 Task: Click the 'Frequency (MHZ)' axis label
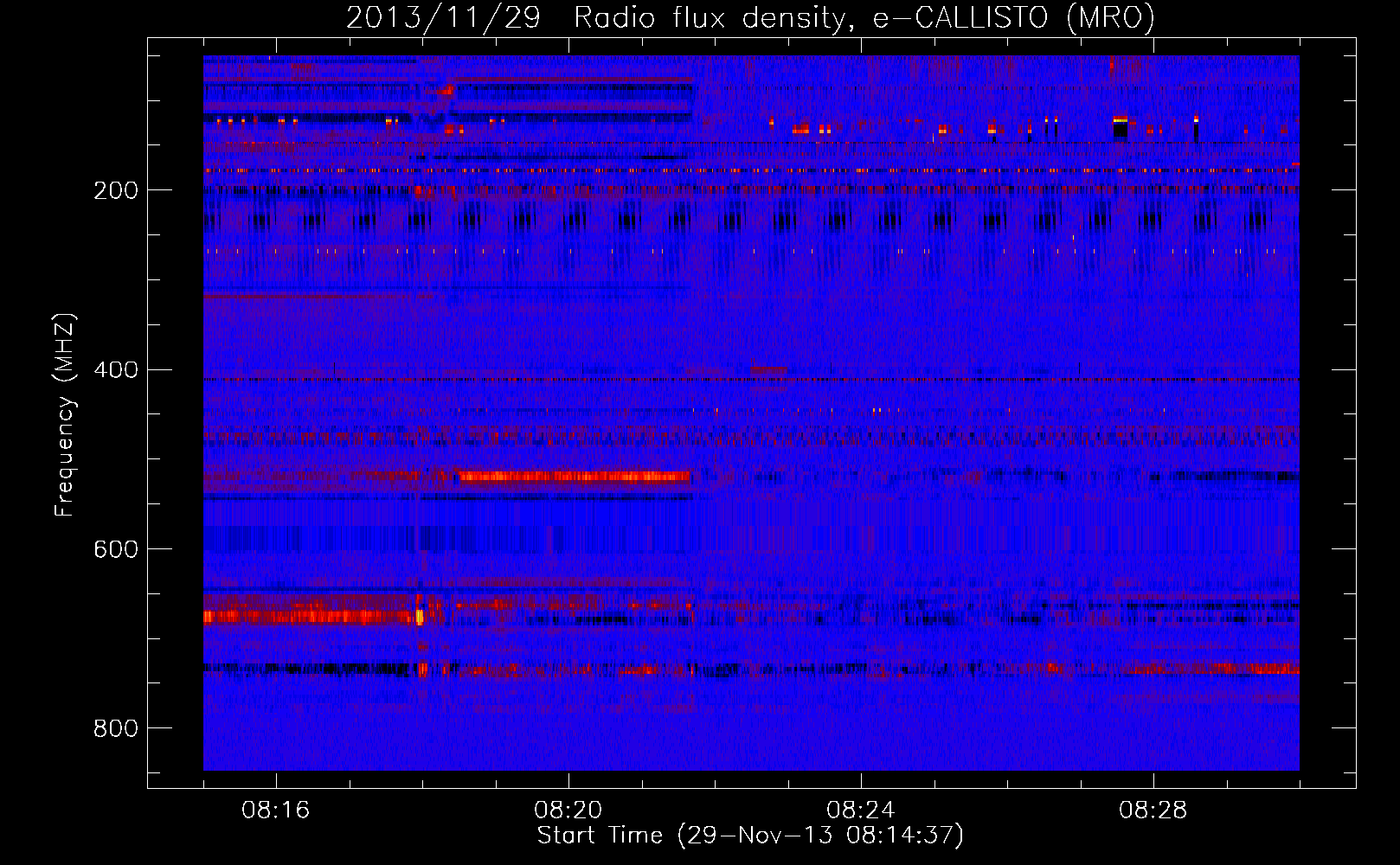tap(64, 415)
